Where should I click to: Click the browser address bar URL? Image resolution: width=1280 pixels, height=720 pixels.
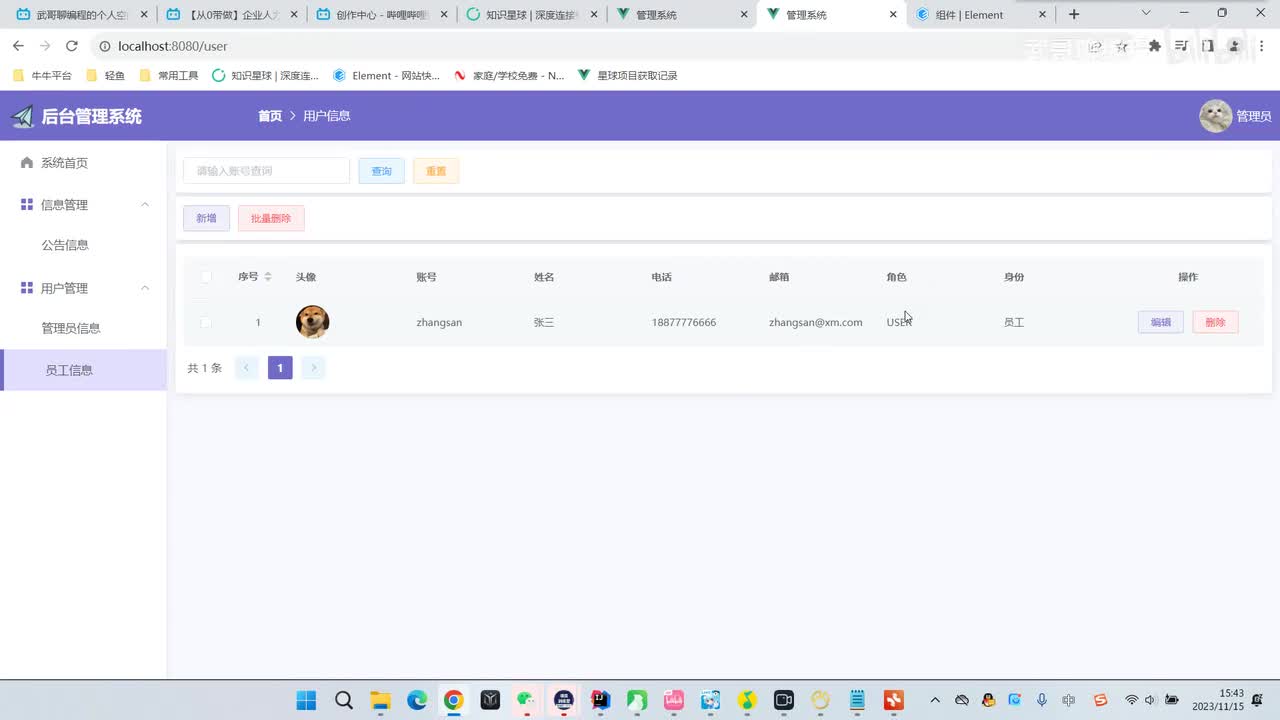173,46
